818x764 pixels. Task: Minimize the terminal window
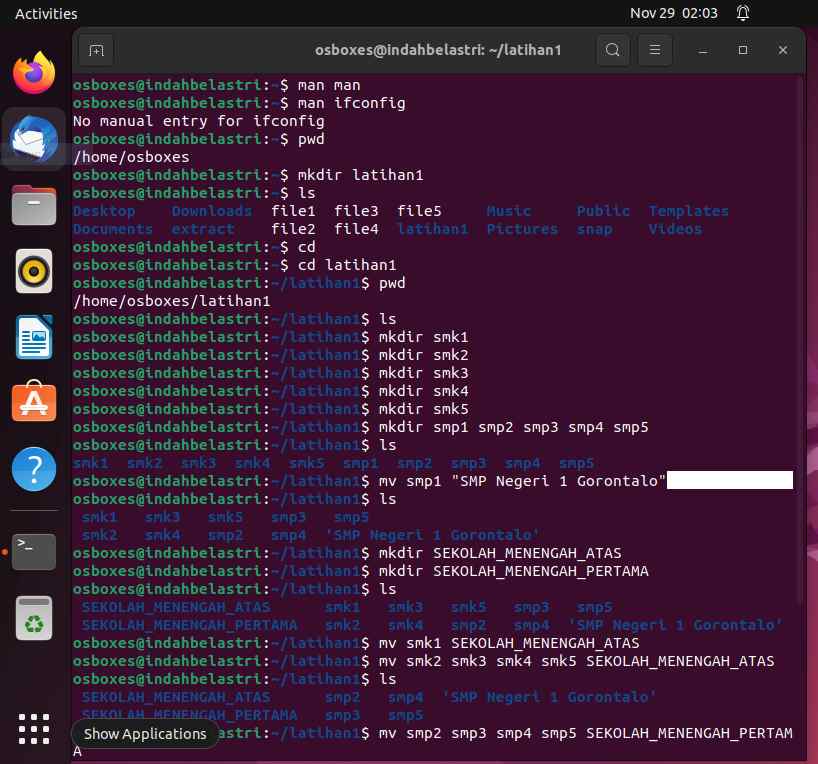click(703, 50)
